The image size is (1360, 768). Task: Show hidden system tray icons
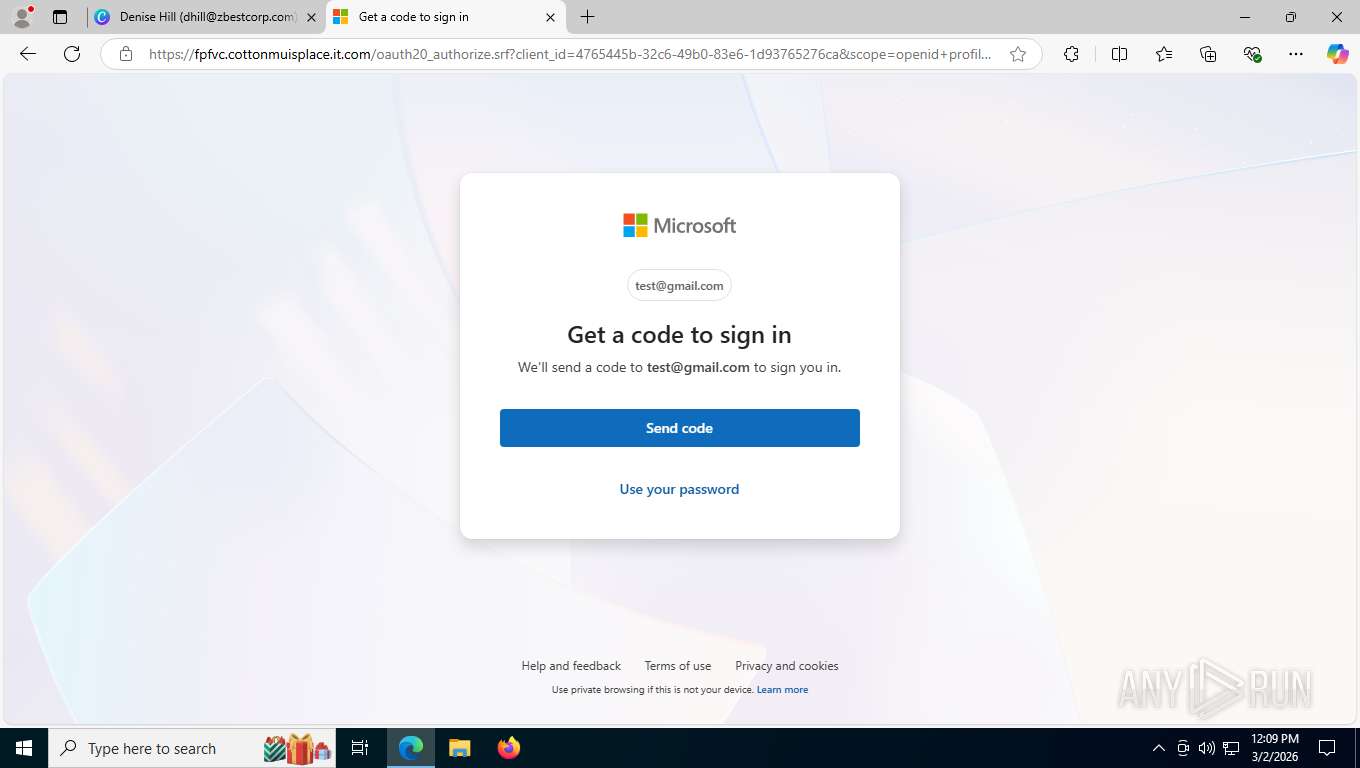(1159, 748)
